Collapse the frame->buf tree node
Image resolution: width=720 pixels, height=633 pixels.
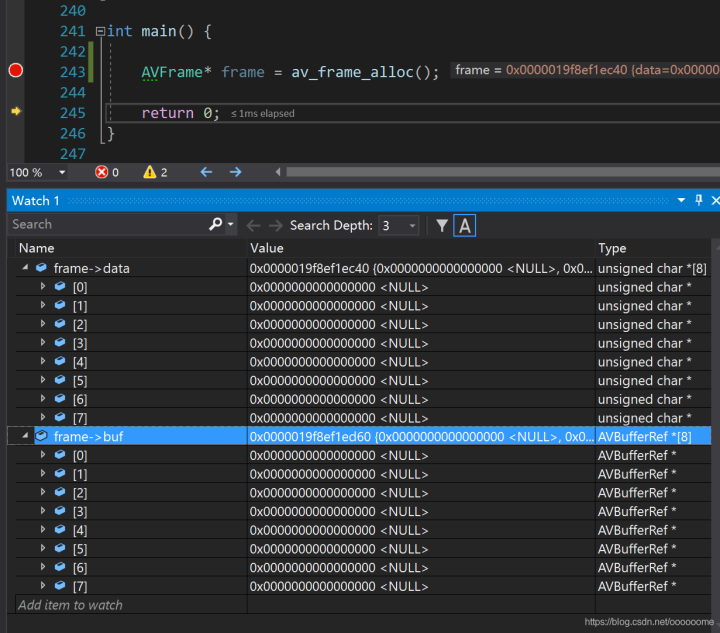[25, 436]
